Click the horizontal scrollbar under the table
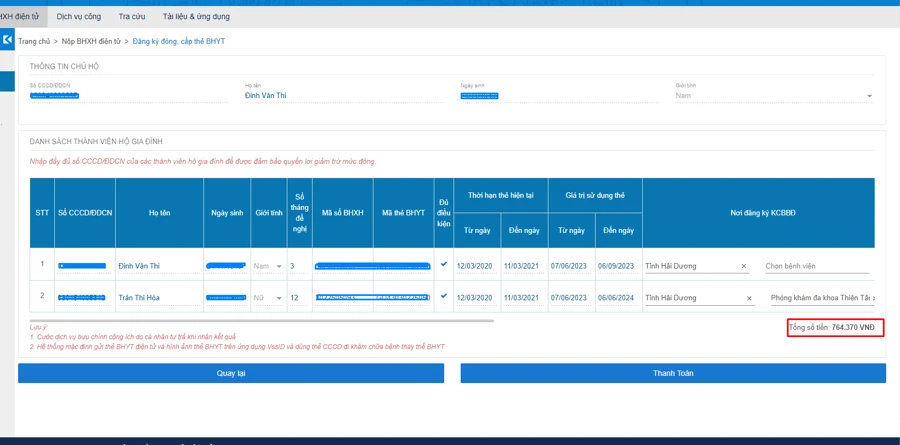 click(x=260, y=321)
